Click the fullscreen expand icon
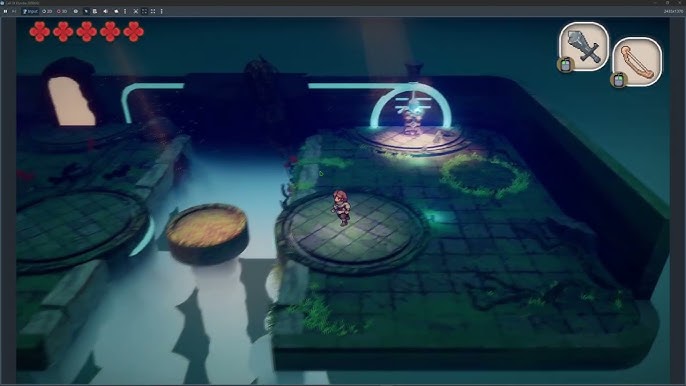 pos(153,11)
